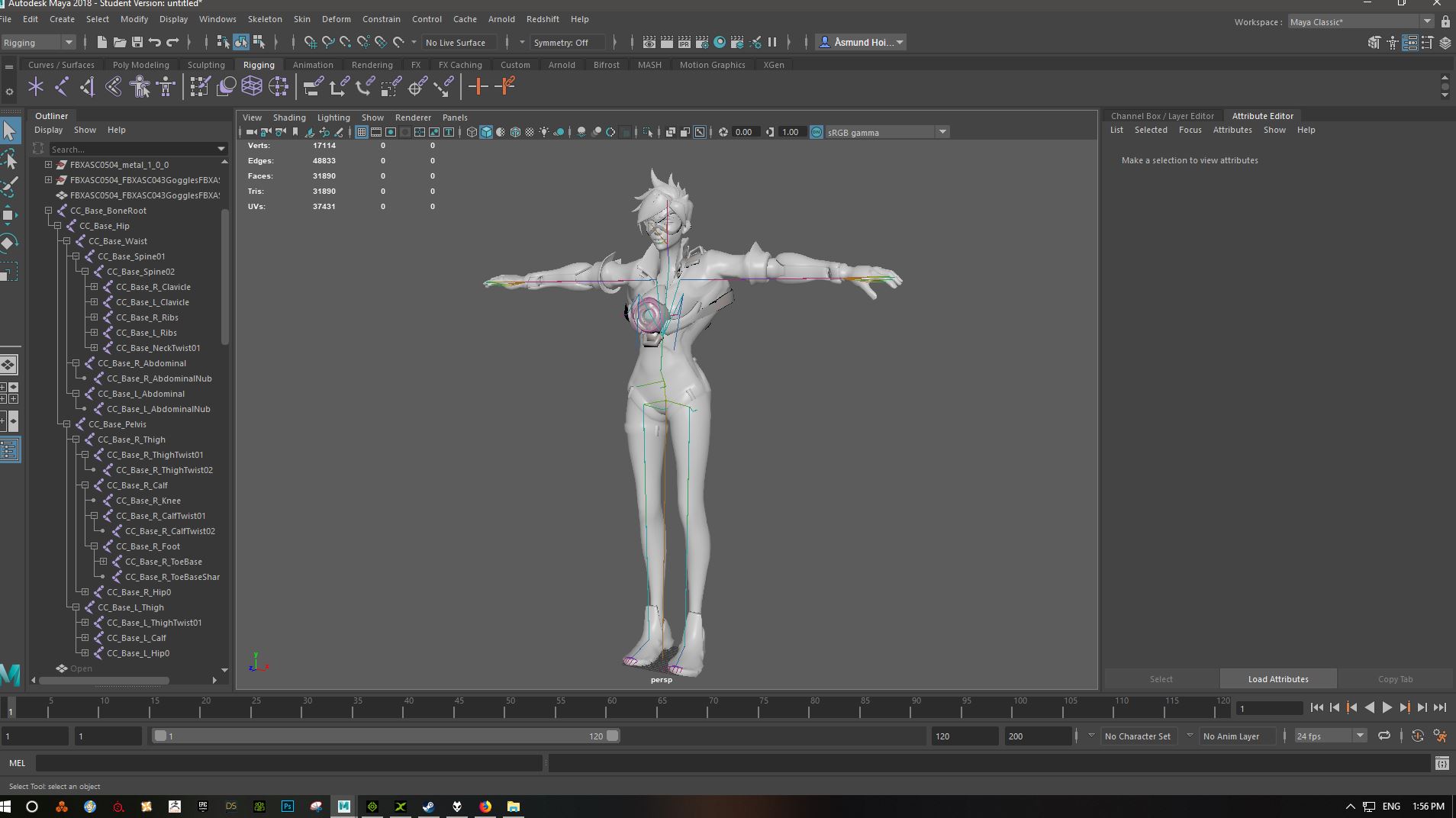This screenshot has height=818, width=1456.
Task: Click the Redo arrow icon
Action: point(172,42)
